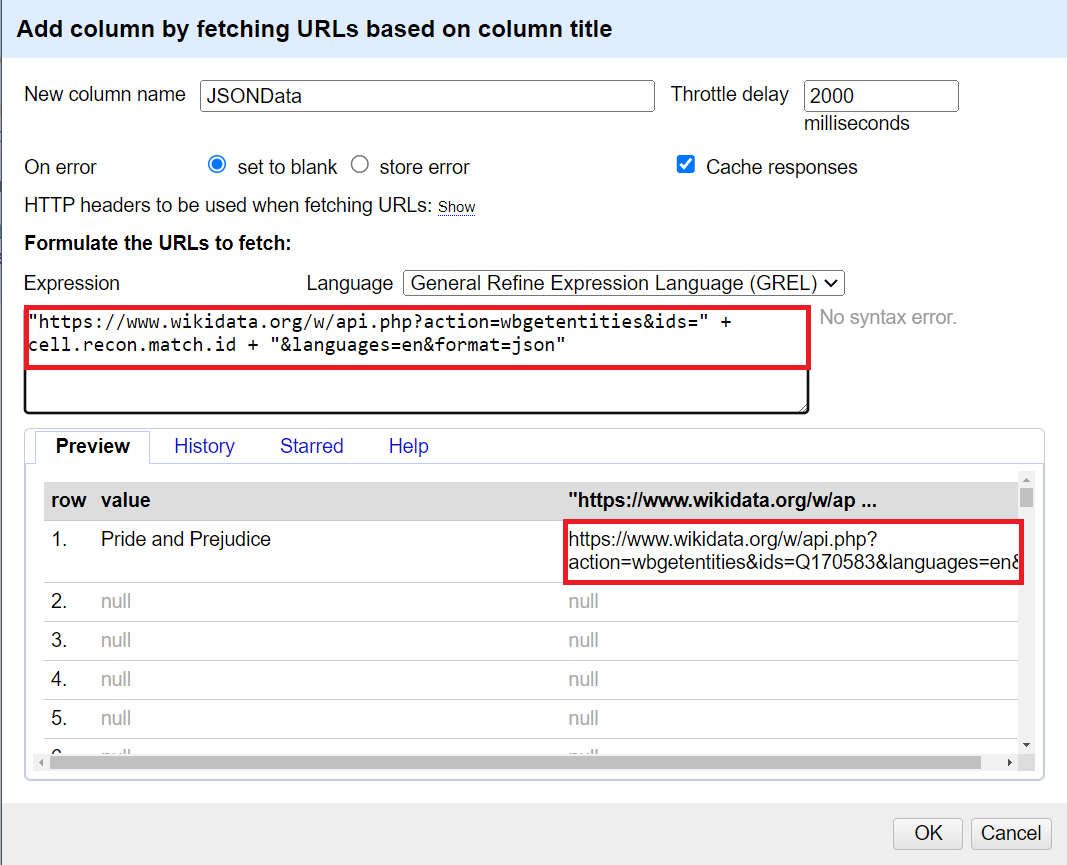Open the Starred expressions tab

pos(311,447)
